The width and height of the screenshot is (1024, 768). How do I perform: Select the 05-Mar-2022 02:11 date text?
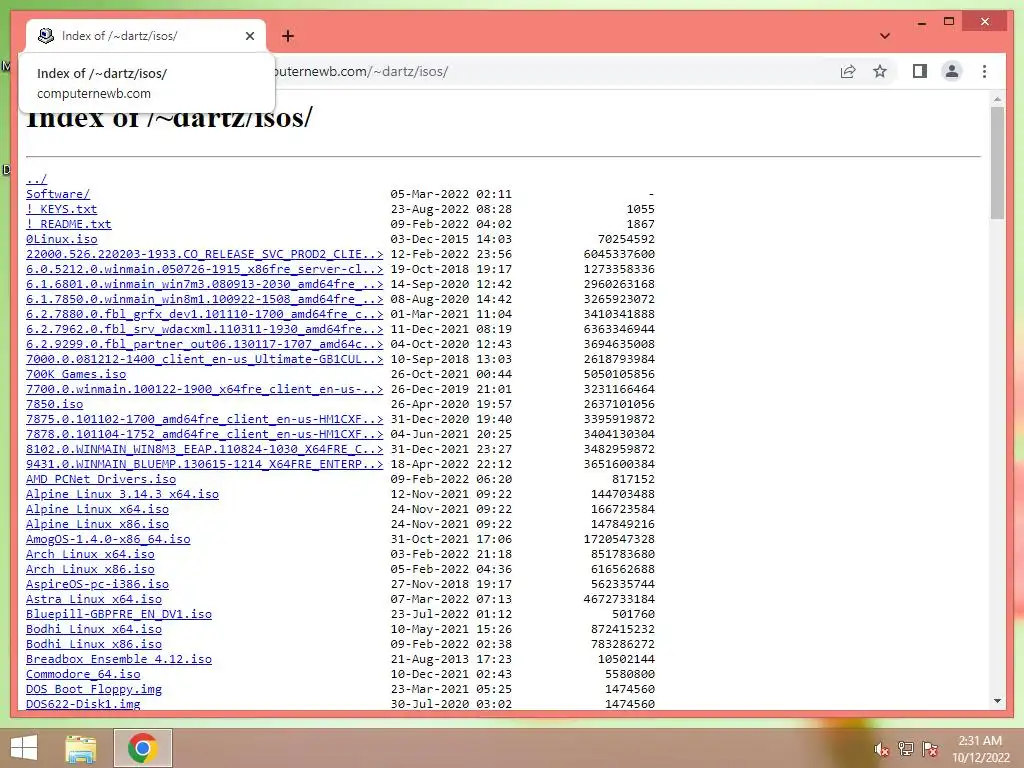451,194
